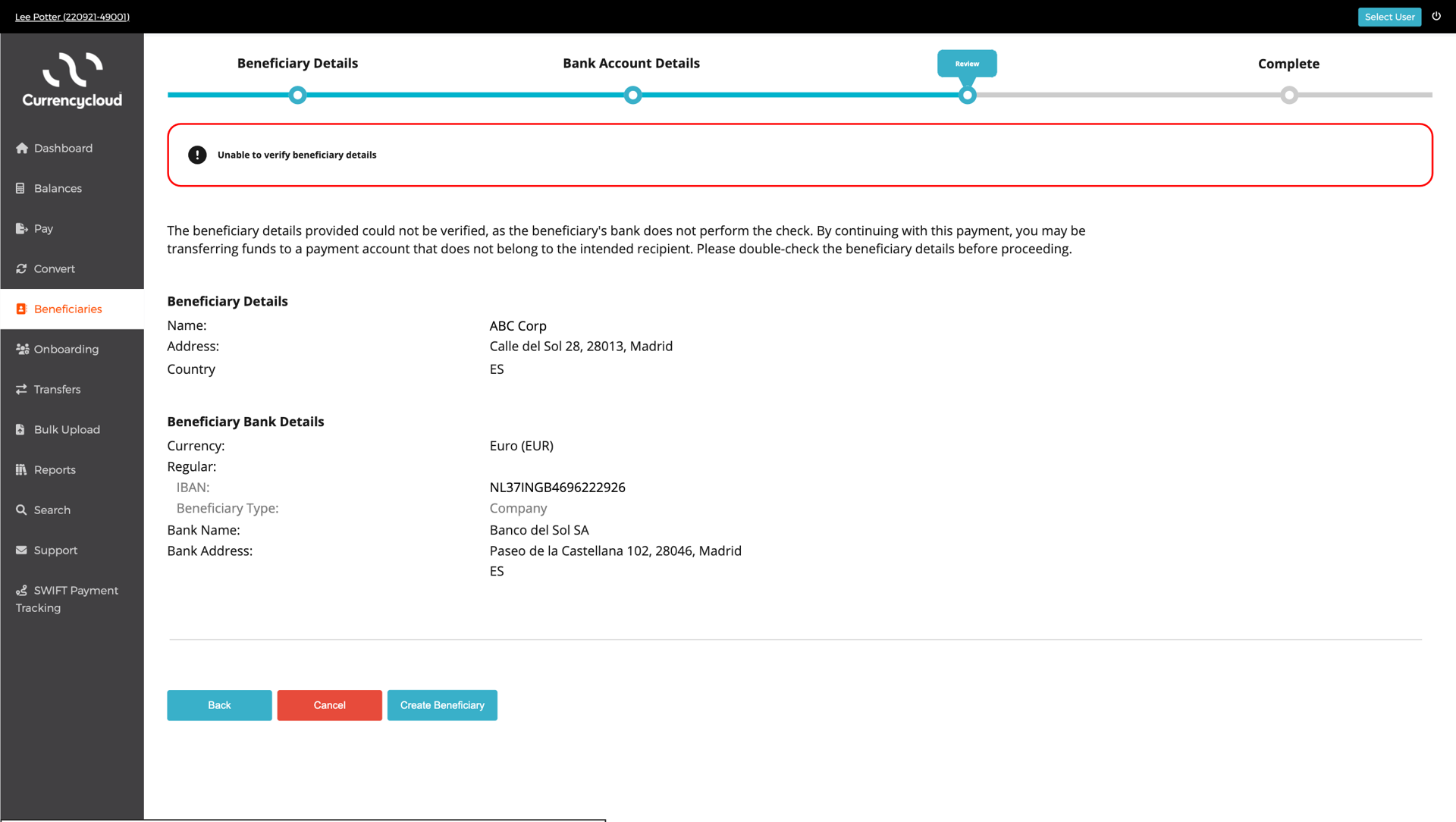Click the Select User button

pos(1389,17)
